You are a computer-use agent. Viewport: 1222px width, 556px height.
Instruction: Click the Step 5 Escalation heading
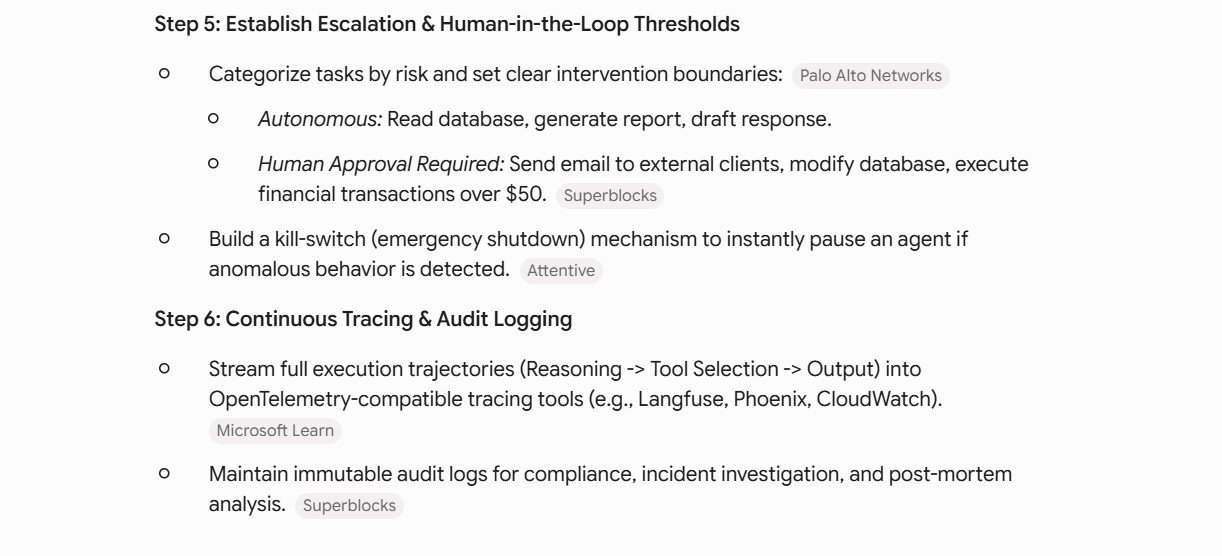coord(447,24)
